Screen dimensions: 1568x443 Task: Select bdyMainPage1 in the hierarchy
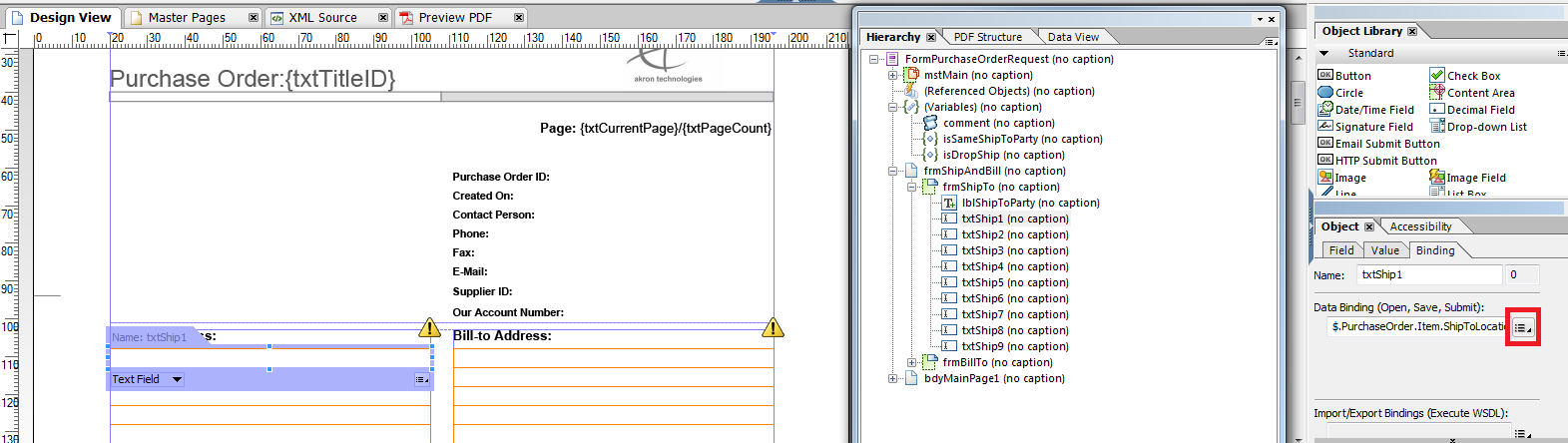pos(994,378)
